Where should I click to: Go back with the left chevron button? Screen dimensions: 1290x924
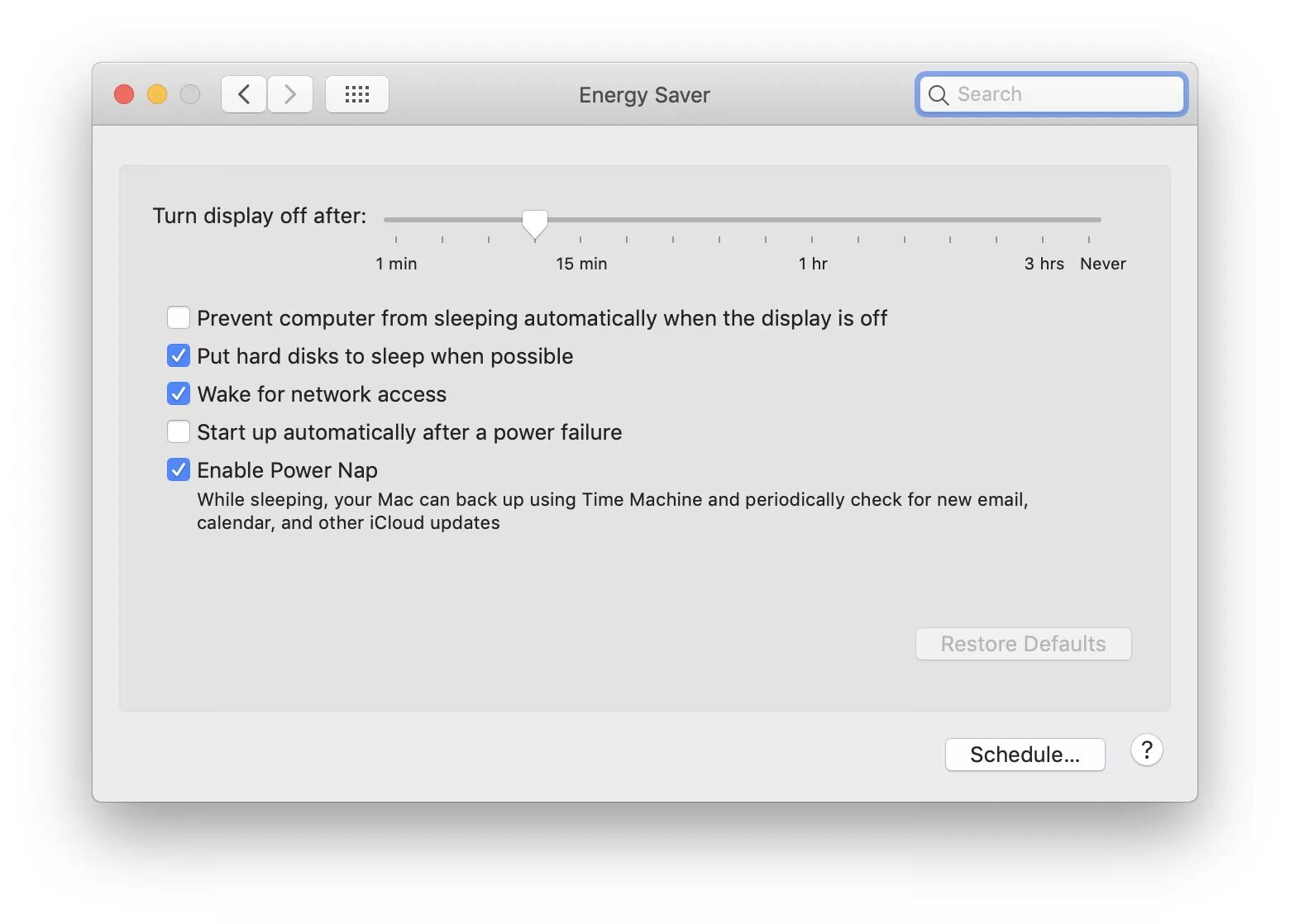click(x=244, y=94)
